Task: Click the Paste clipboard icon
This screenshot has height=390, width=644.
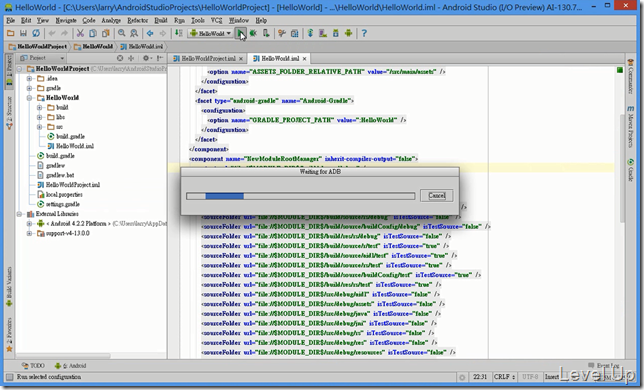Action: (x=106, y=33)
